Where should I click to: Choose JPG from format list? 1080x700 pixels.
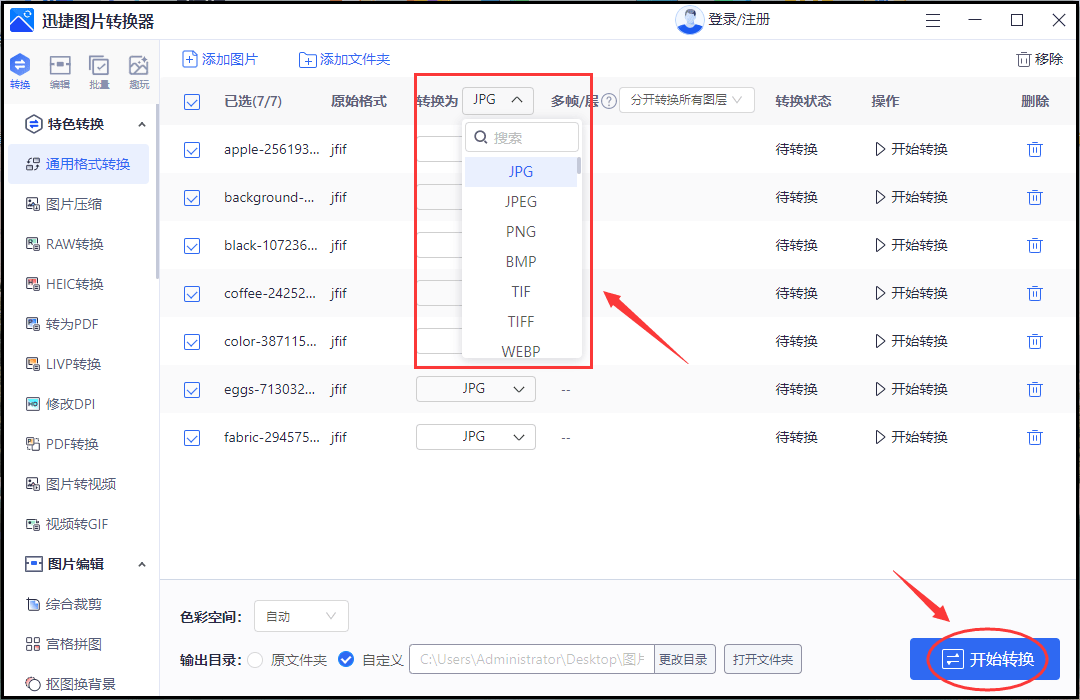pyautogui.click(x=521, y=172)
